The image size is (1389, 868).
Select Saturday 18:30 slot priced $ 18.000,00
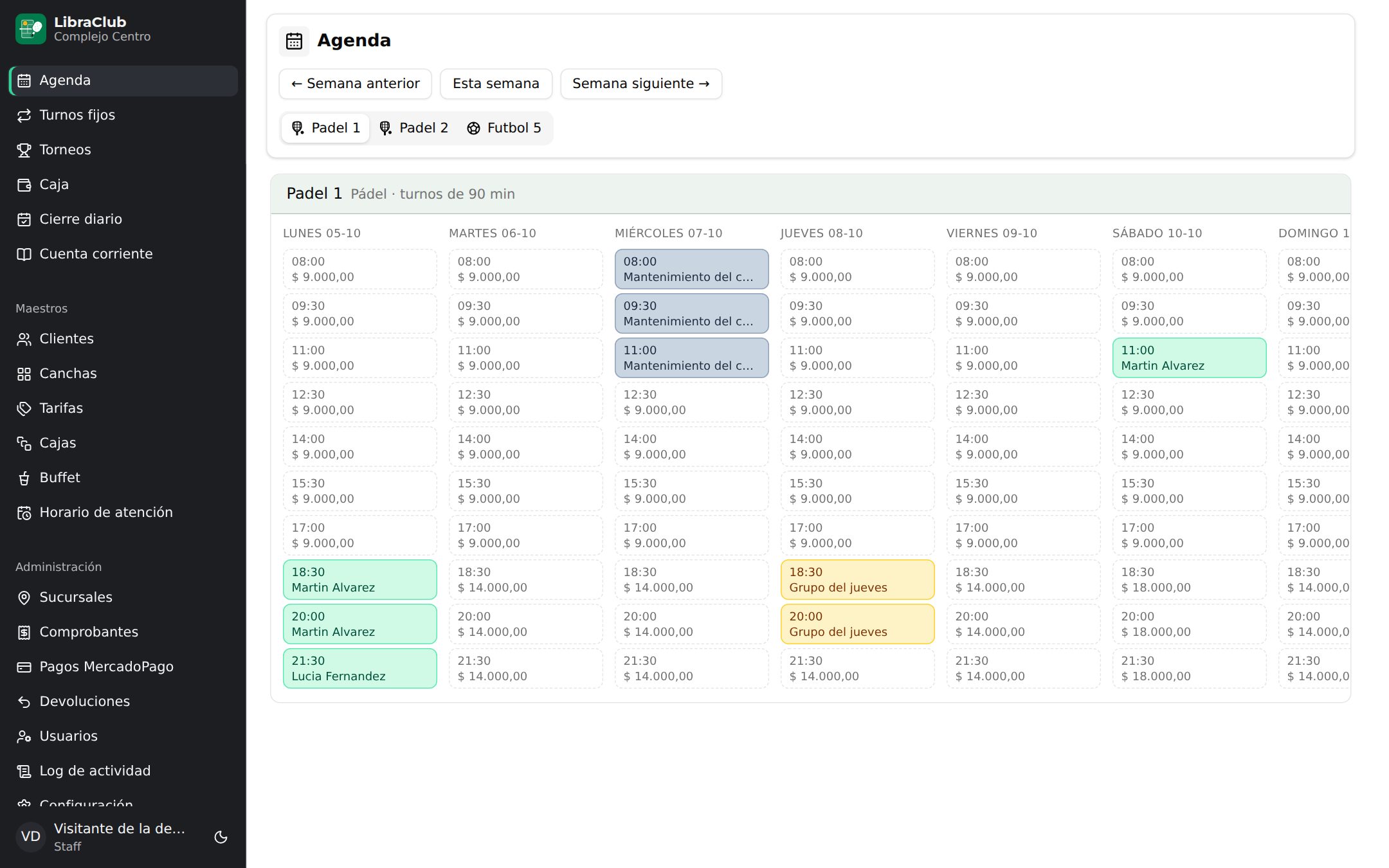1190,580
